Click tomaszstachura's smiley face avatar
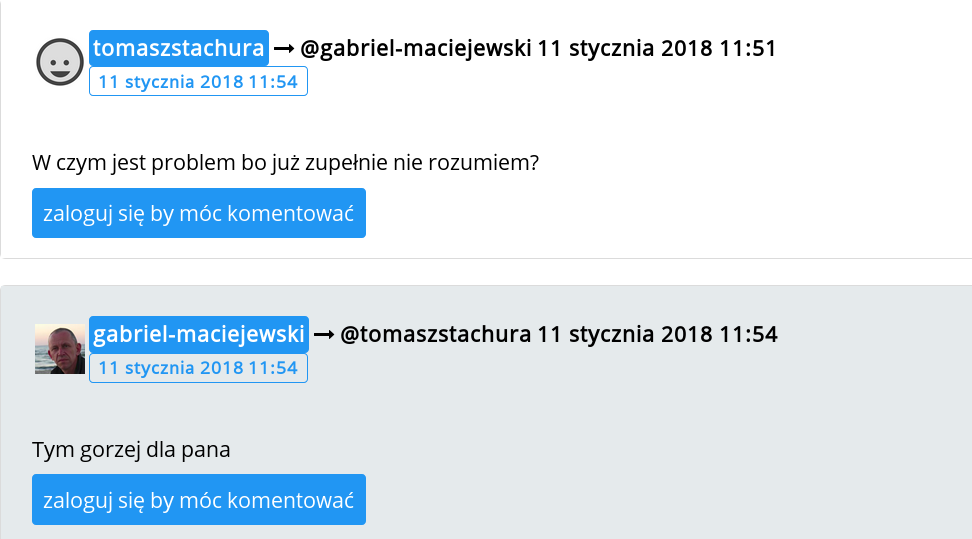Viewport: 972px width, 539px height. tap(60, 62)
